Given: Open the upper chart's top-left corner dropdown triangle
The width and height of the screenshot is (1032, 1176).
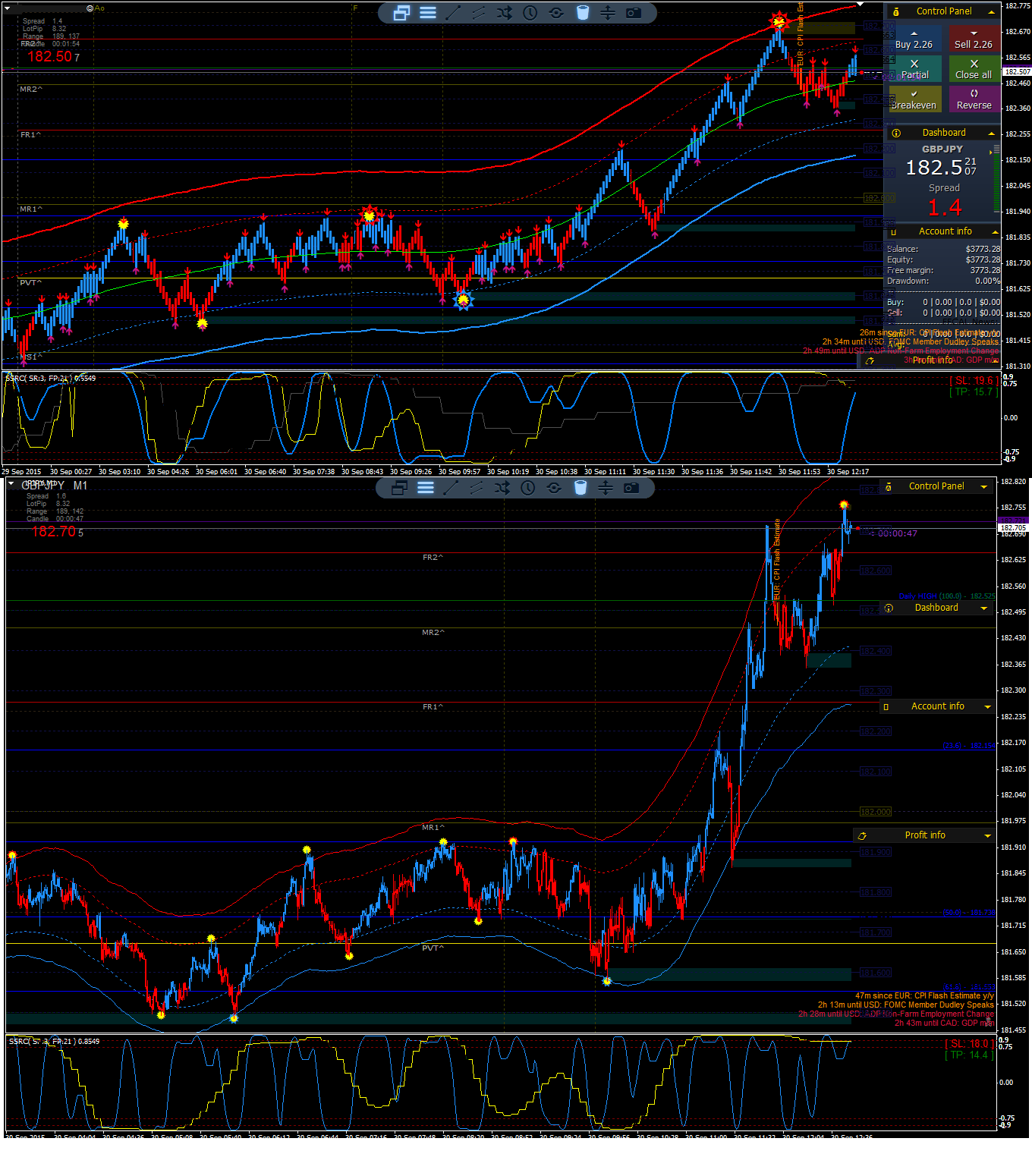Looking at the screenshot, I should point(6,7).
